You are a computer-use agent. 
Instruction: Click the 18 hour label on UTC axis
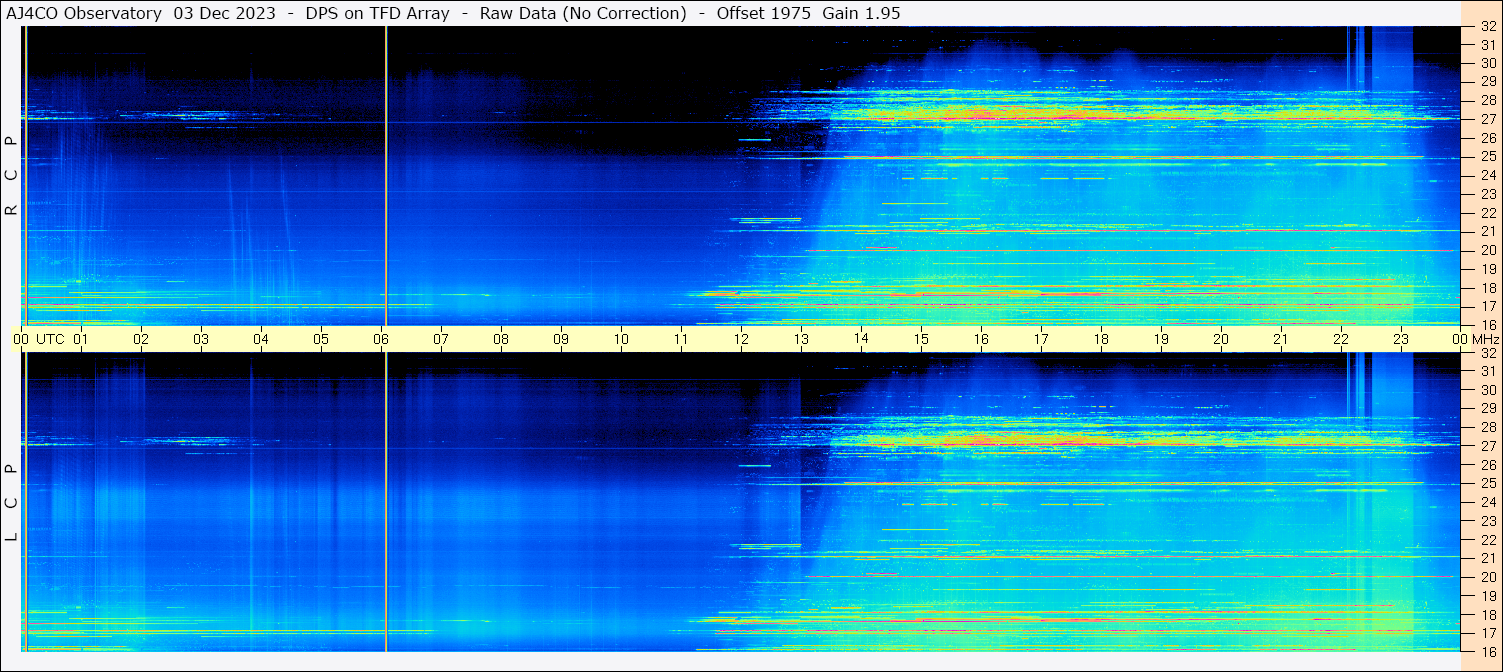tap(1101, 339)
